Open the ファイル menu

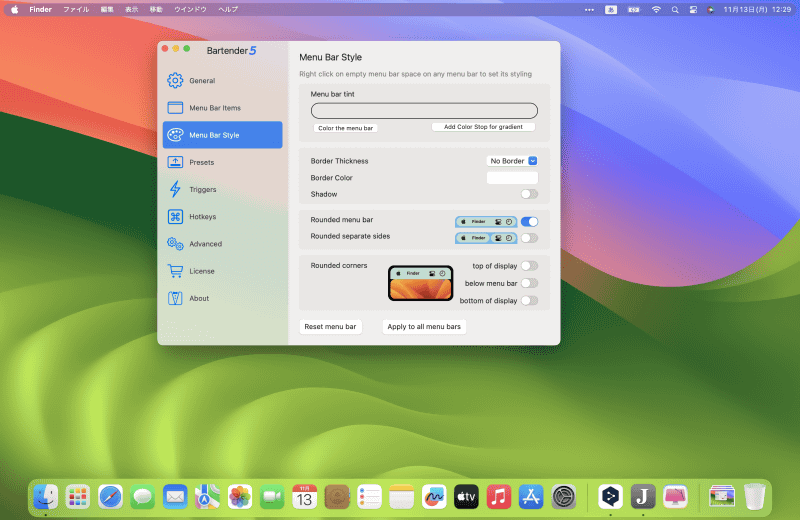click(76, 10)
